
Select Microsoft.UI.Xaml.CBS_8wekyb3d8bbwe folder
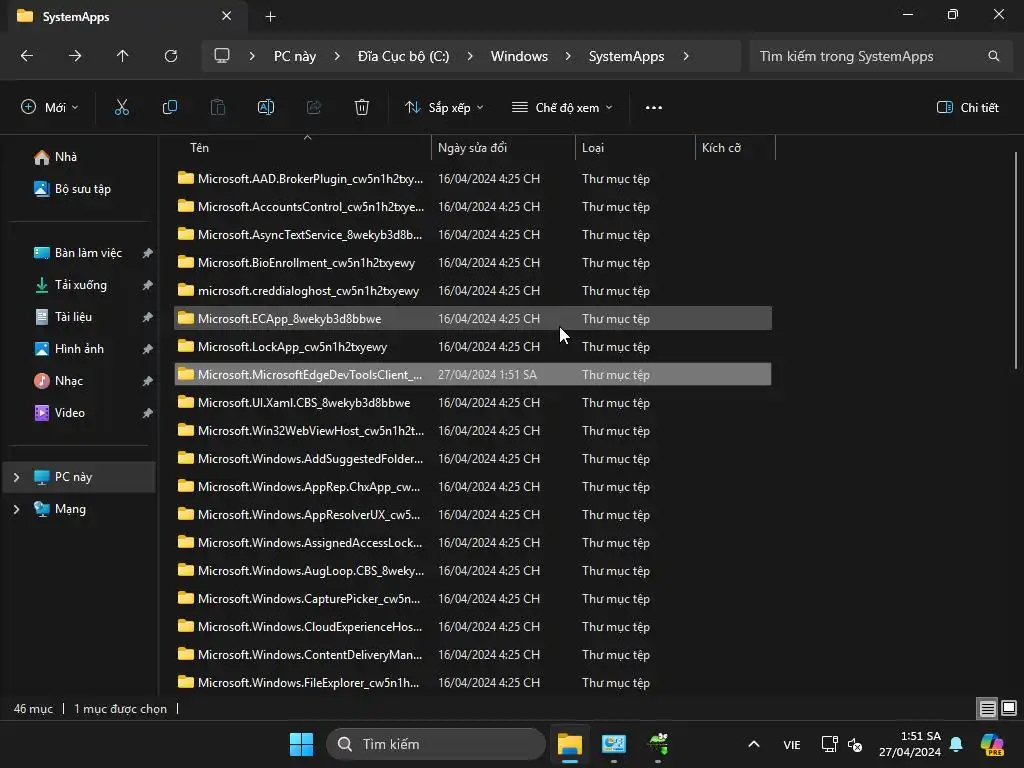tap(473, 403)
